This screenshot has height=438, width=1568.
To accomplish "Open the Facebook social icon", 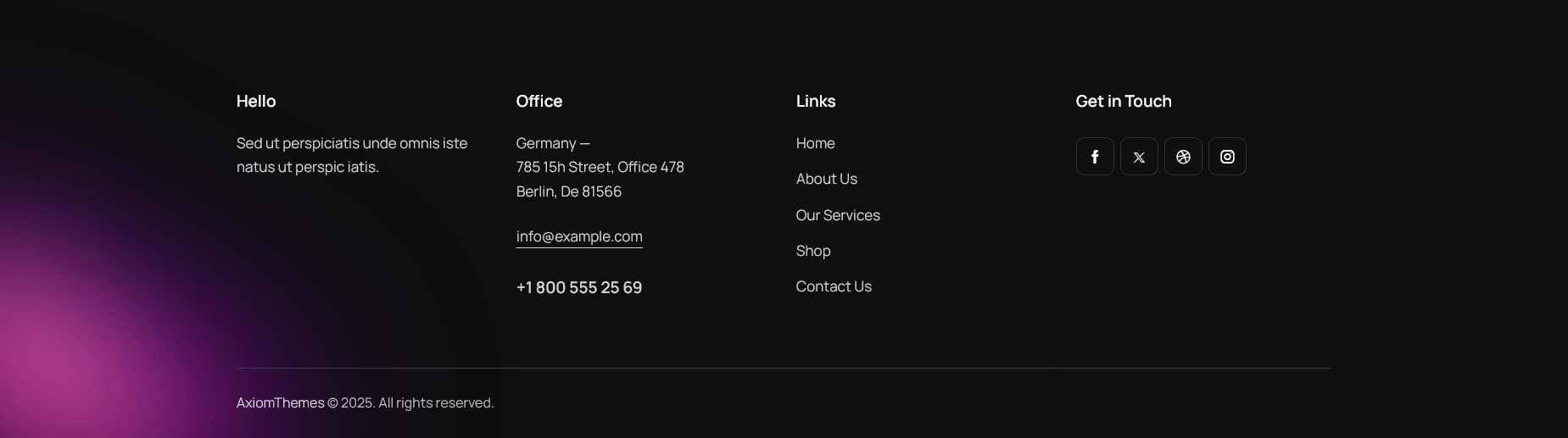I will click(1095, 157).
